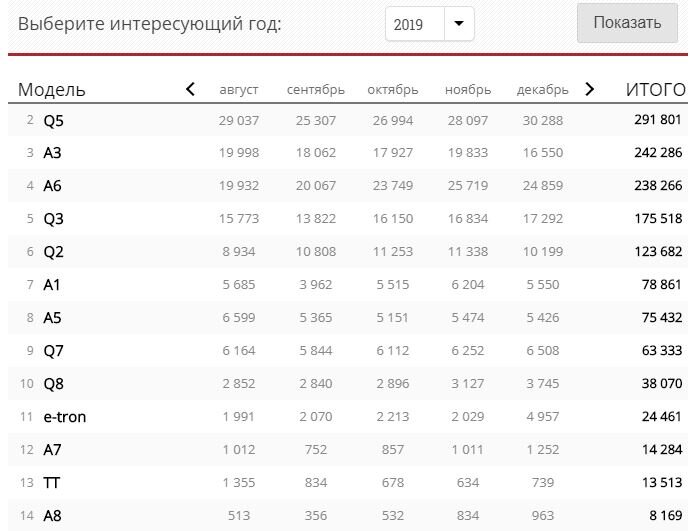
Task: Click Q7 December value 6 508
Action: coord(543,351)
